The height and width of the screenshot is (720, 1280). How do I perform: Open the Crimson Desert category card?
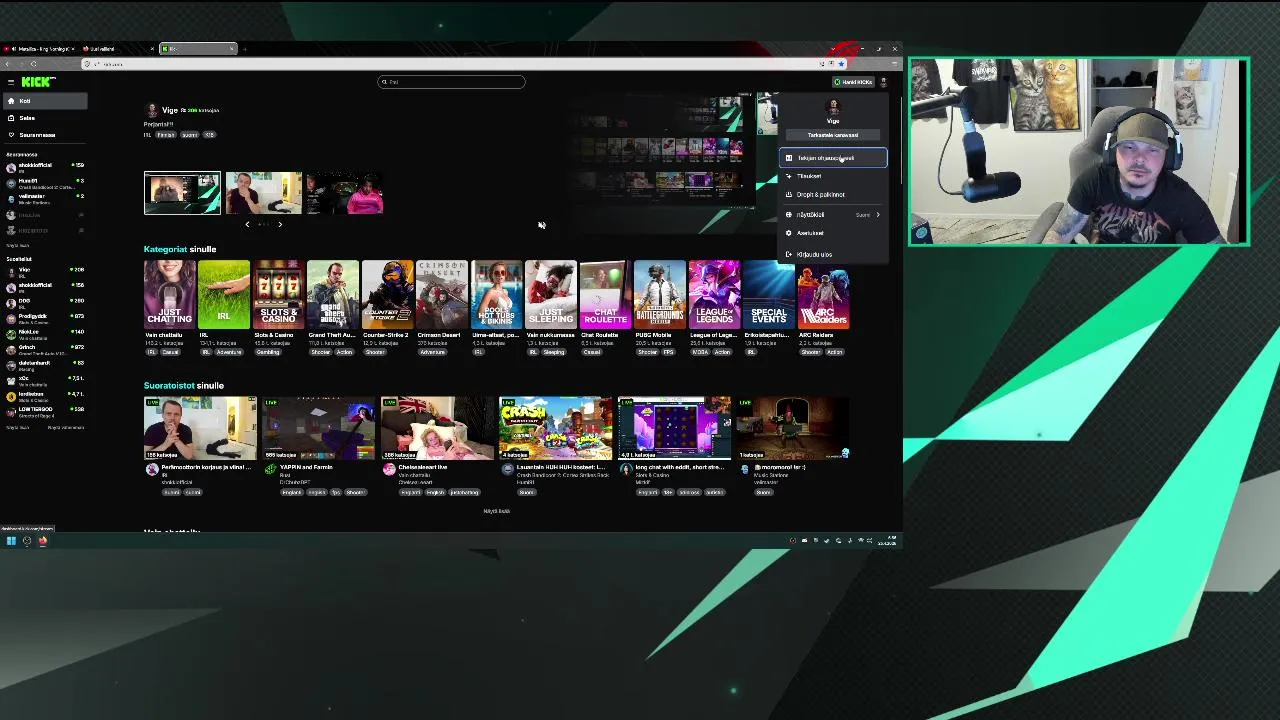point(442,294)
